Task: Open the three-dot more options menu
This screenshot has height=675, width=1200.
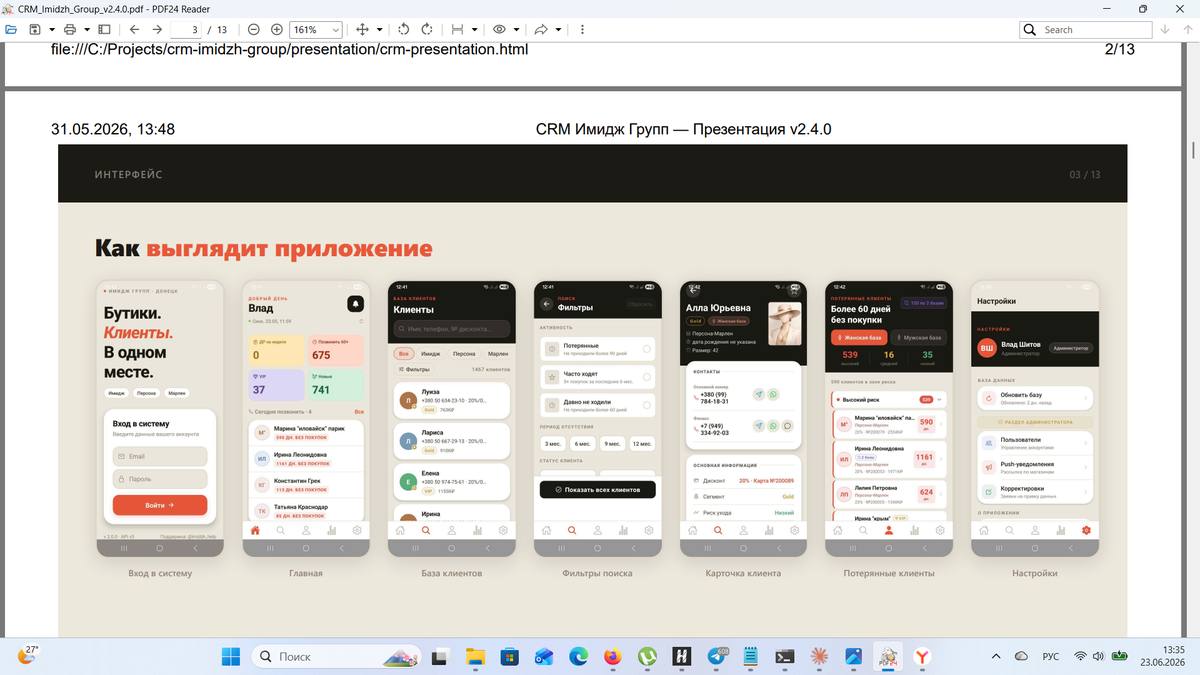Action: tap(582, 30)
